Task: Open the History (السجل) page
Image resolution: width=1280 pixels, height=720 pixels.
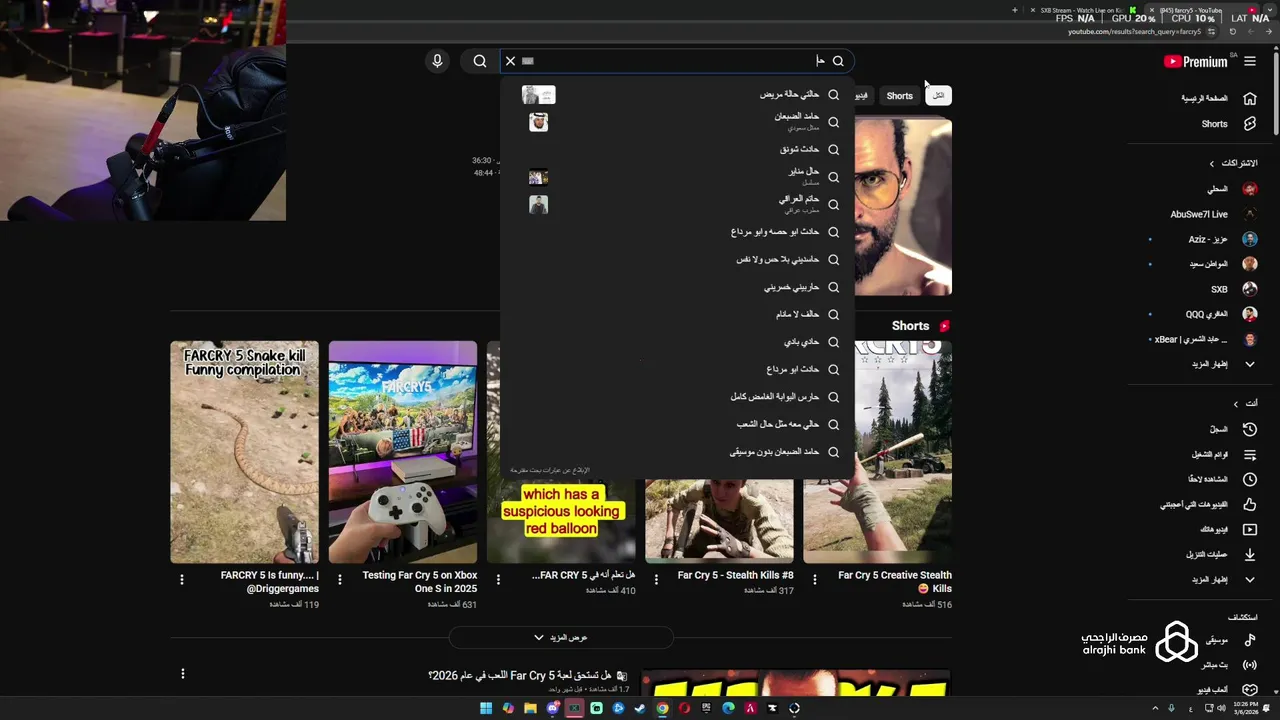Action: [x=1232, y=429]
